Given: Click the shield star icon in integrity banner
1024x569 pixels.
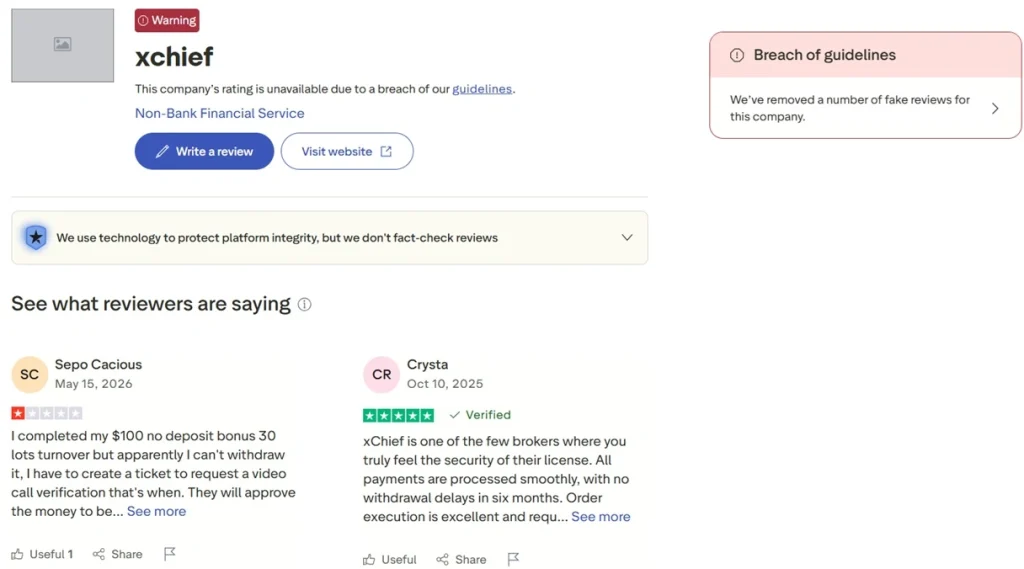Looking at the screenshot, I should coord(36,237).
